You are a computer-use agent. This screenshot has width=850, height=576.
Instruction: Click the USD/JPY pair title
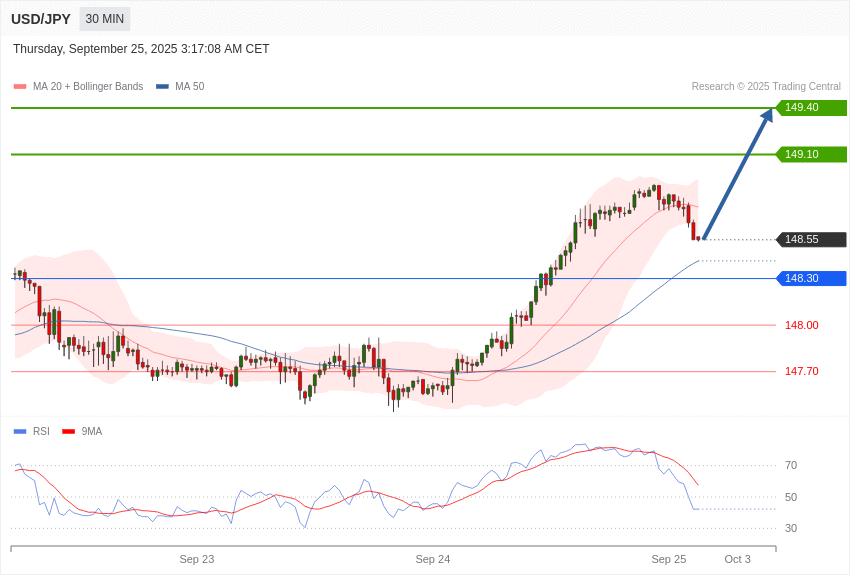point(41,19)
